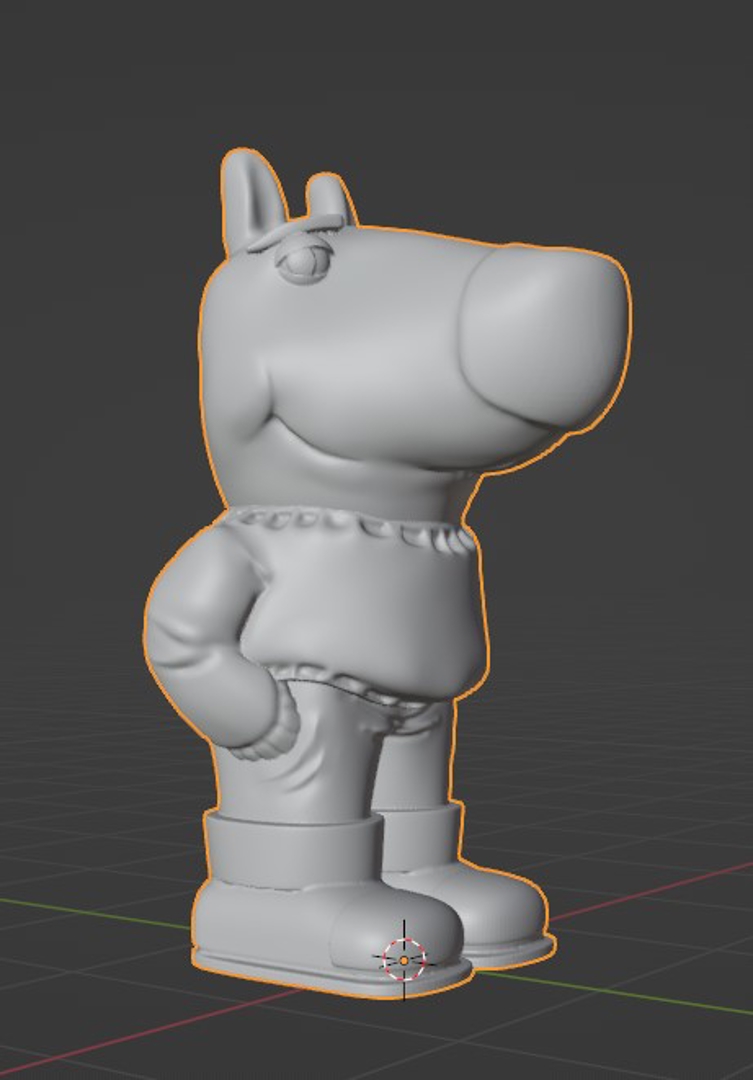Click the 3D cursor crosshair on the boot

404,960
